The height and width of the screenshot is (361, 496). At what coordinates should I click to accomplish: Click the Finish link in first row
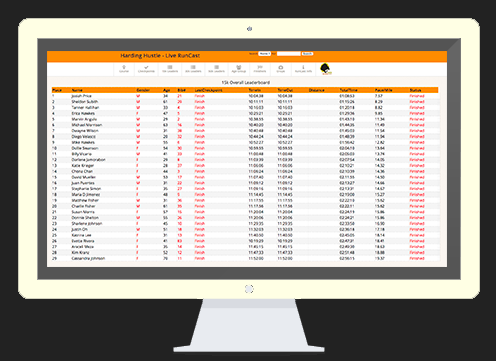tap(200, 96)
